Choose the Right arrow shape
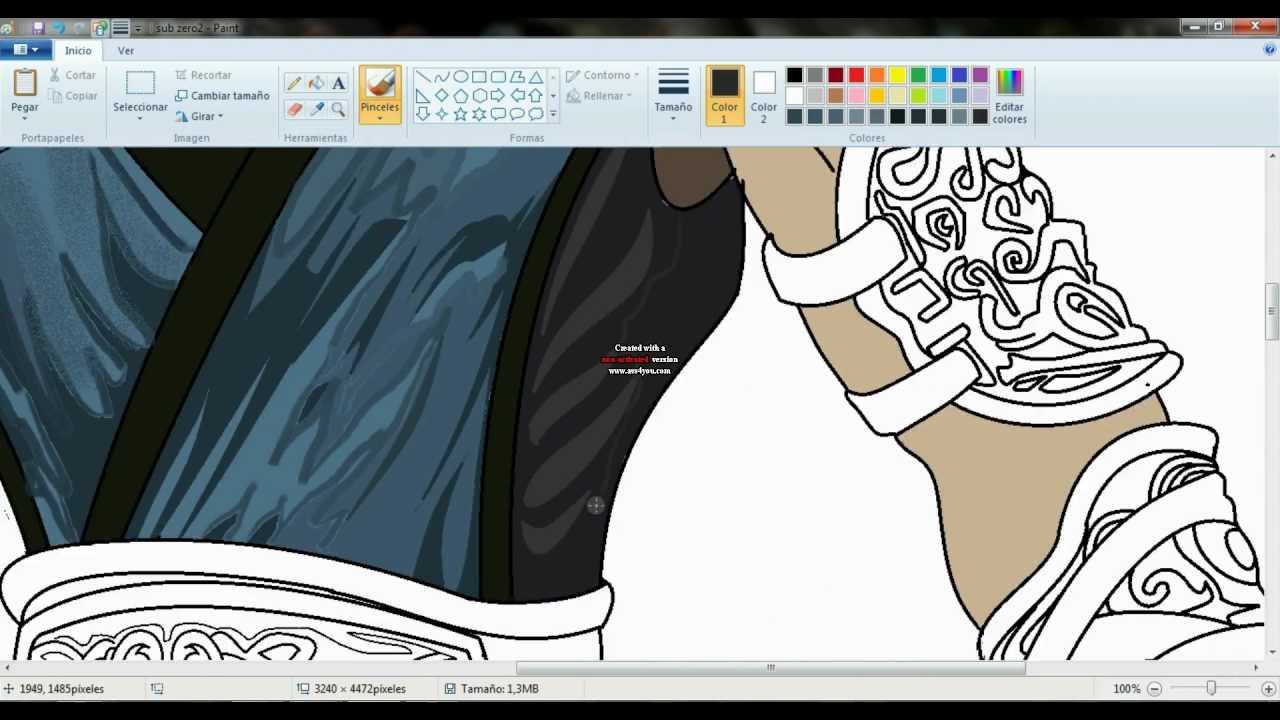The width and height of the screenshot is (1280, 720). tap(498, 96)
